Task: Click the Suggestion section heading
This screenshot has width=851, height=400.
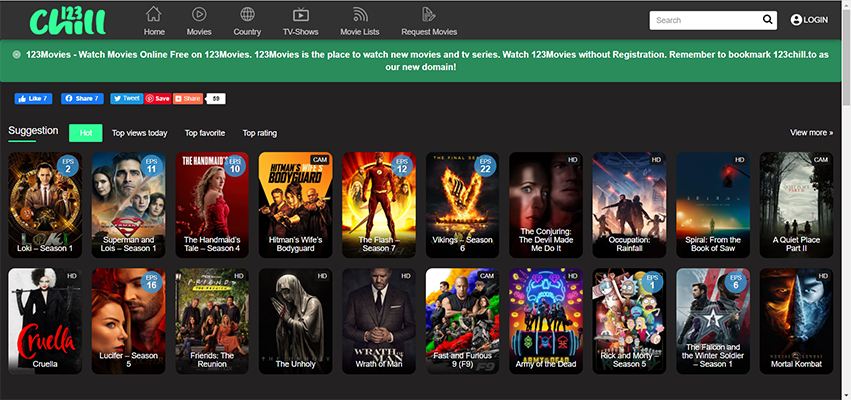Action: (33, 131)
